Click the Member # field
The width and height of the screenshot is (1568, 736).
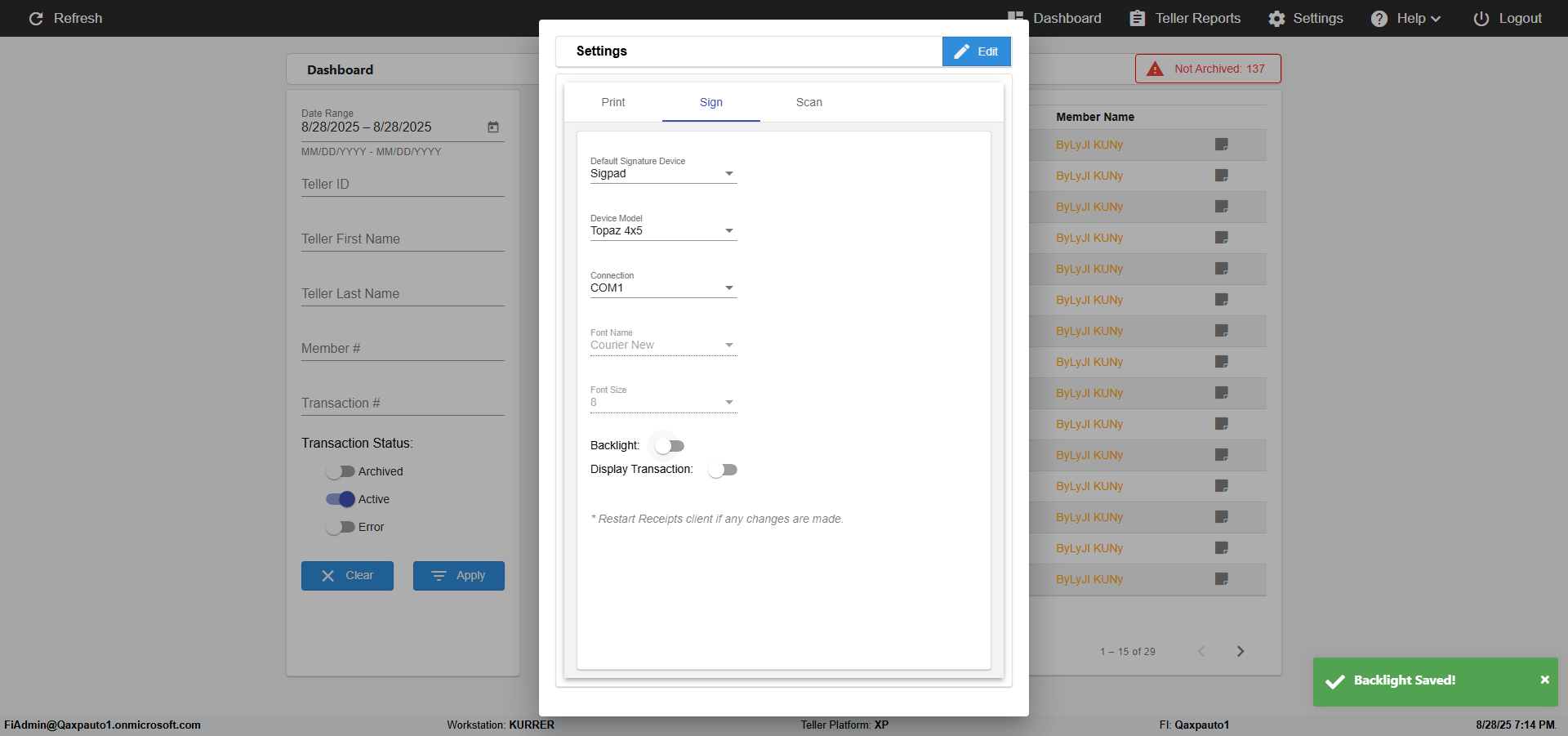[x=403, y=348]
